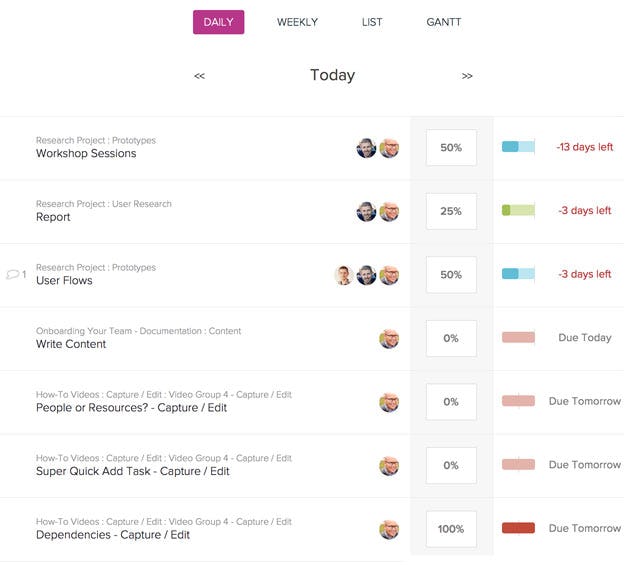Open the Workshop Sessions task
Image resolution: width=640 pixels, height=565 pixels.
click(86, 154)
